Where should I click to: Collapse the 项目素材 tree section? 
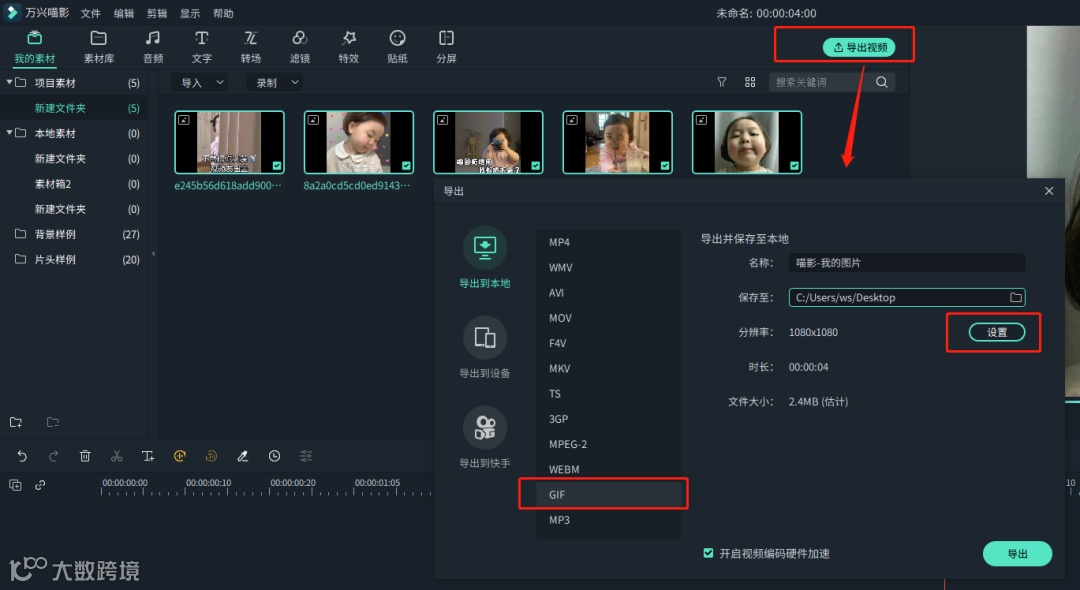(x=8, y=83)
